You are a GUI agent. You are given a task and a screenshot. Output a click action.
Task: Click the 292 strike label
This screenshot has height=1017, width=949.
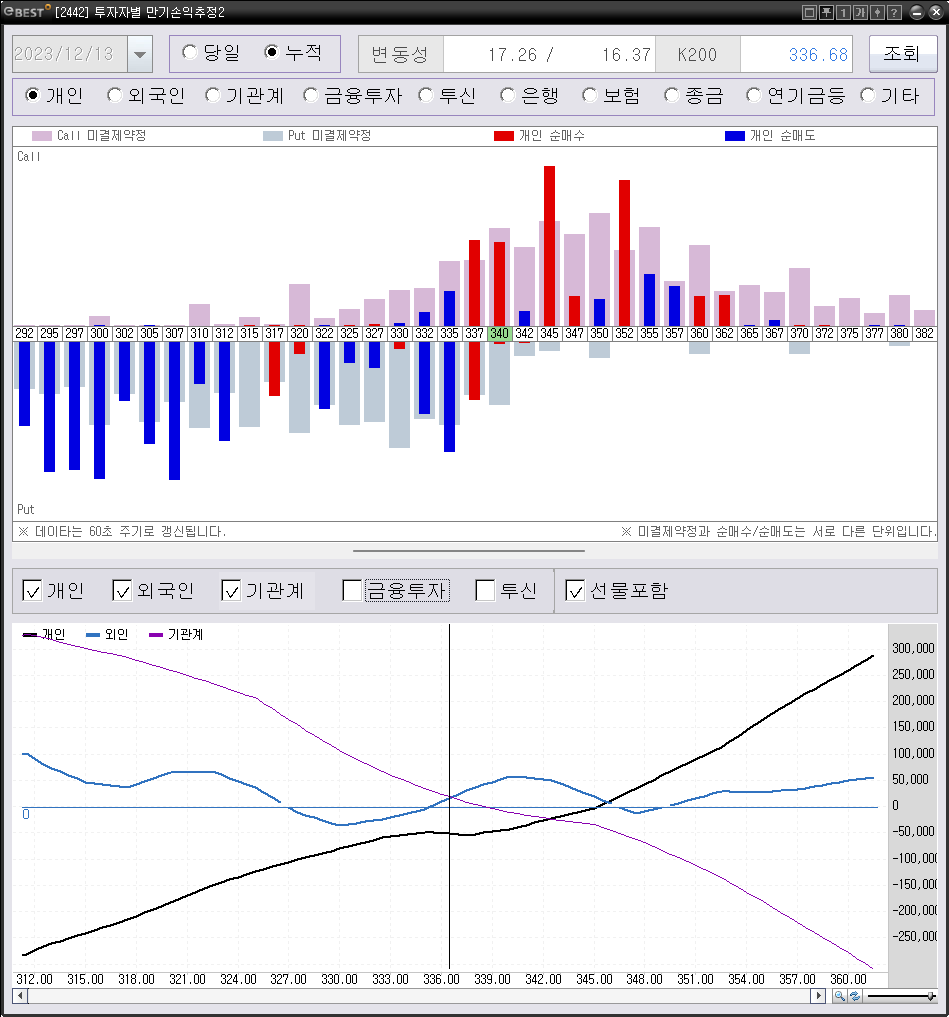point(25,333)
